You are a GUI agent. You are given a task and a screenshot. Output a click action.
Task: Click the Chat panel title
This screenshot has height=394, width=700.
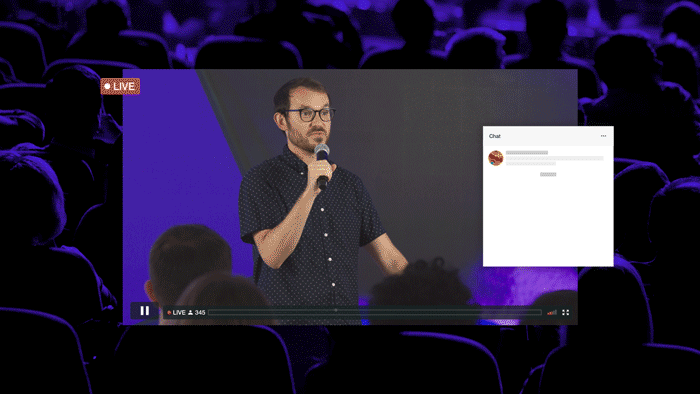pyautogui.click(x=495, y=136)
